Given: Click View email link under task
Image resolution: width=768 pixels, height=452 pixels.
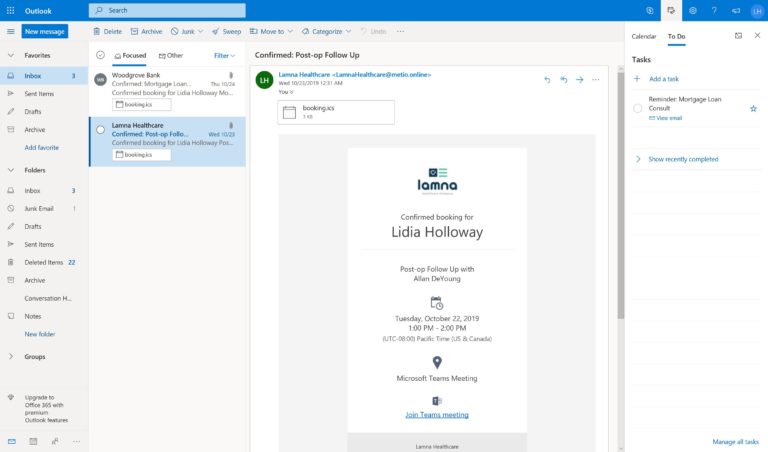Looking at the screenshot, I should (x=666, y=118).
